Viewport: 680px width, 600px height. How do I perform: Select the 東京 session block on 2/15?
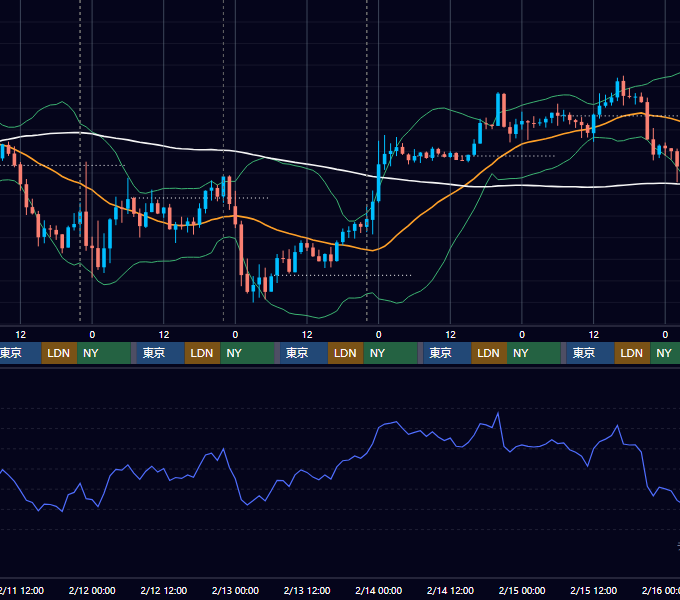[x=590, y=353]
